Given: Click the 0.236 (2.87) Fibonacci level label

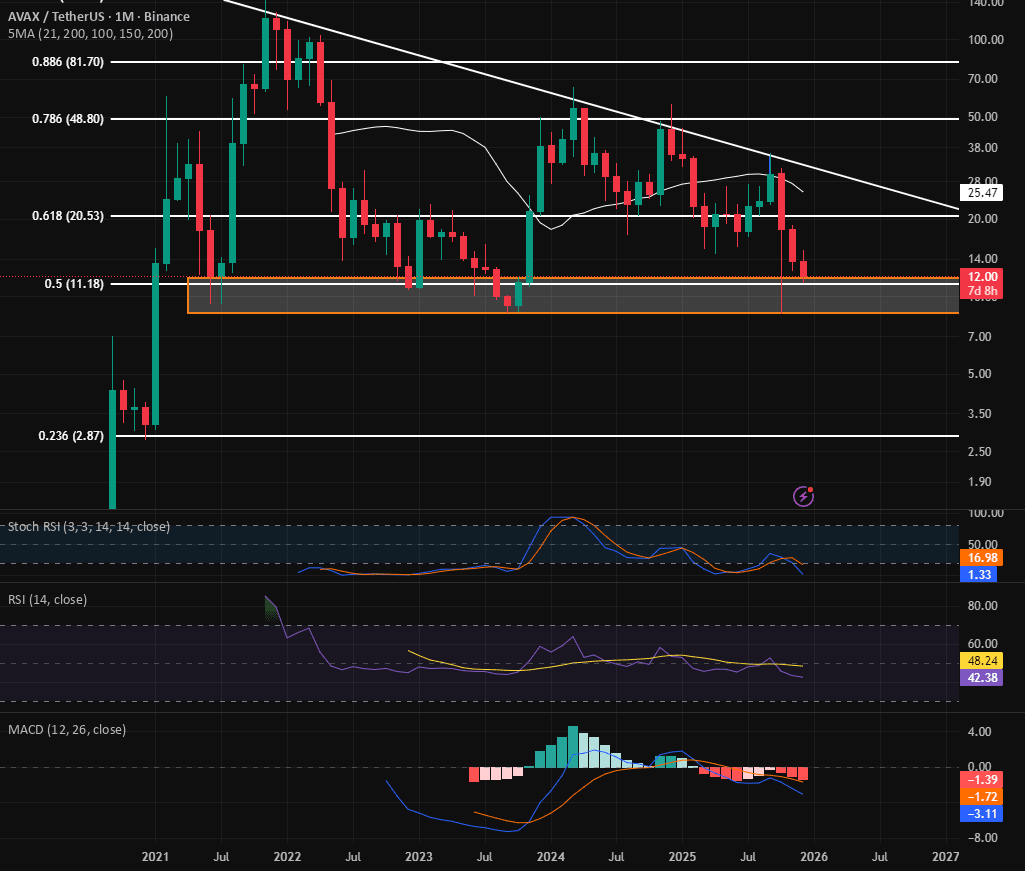Looking at the screenshot, I should tap(71, 436).
